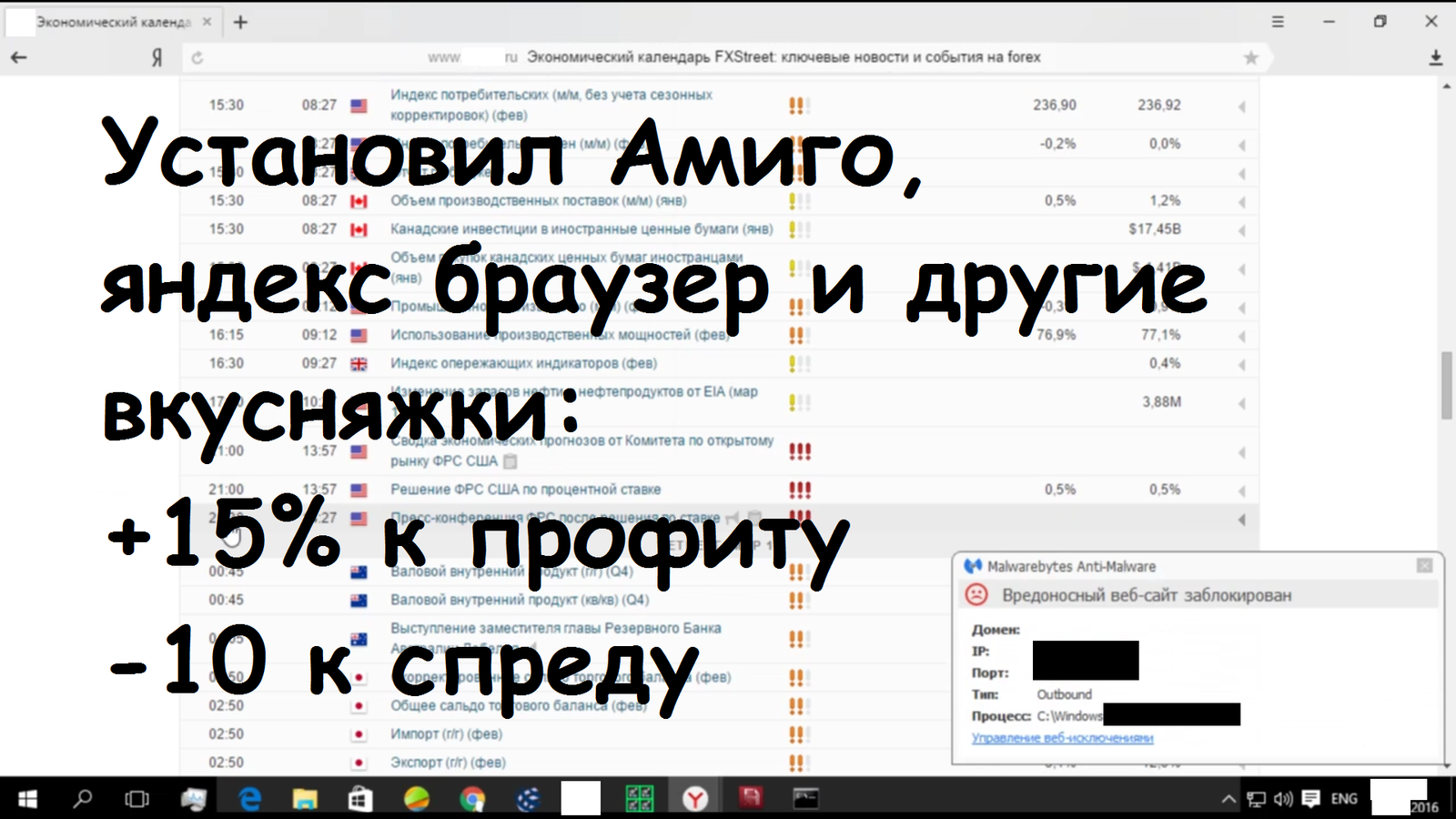Expand Сводка экономических прогнозов row arrow
This screenshot has height=819, width=1456.
point(1241,452)
